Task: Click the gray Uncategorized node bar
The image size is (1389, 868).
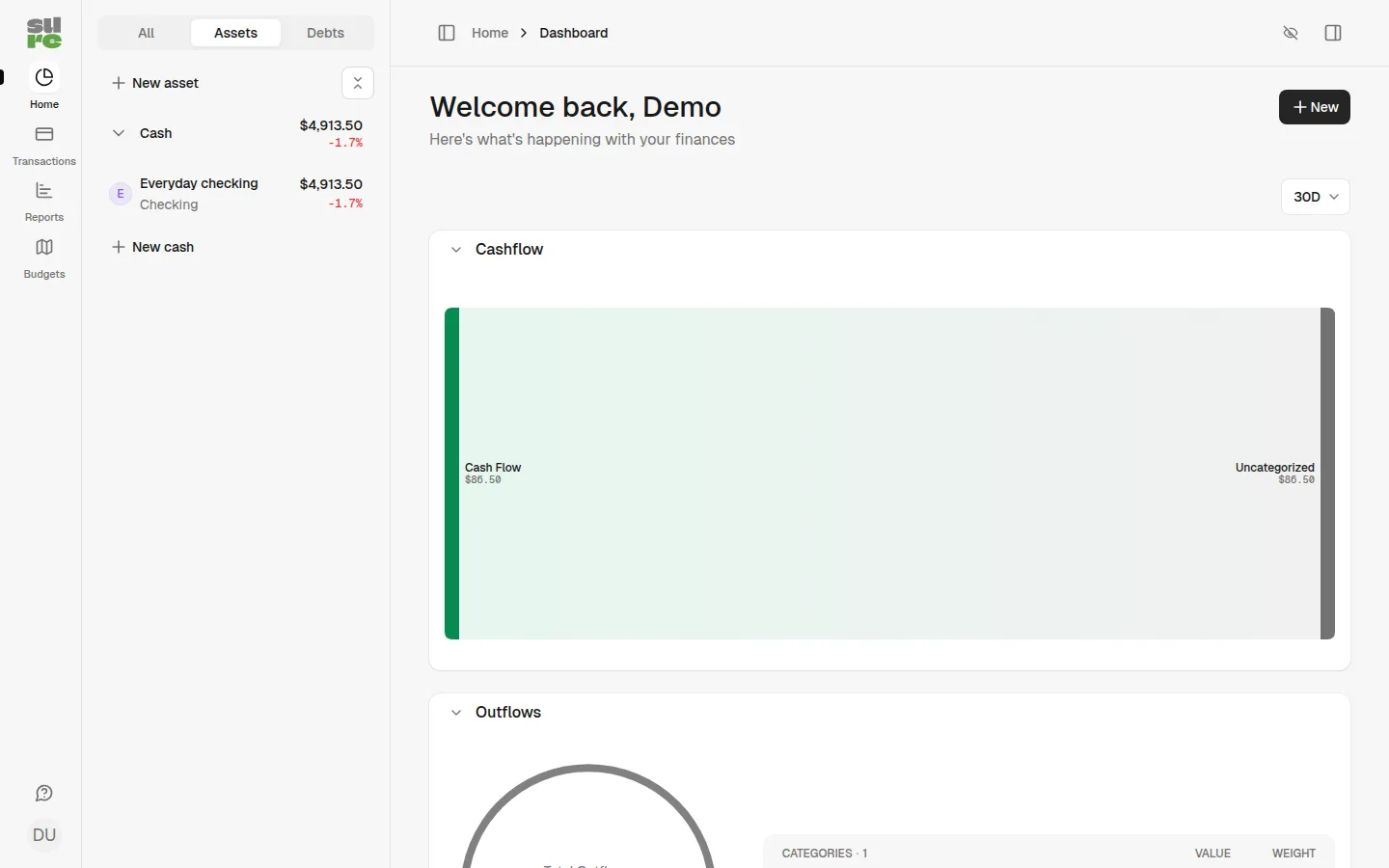Action: coord(1328,474)
